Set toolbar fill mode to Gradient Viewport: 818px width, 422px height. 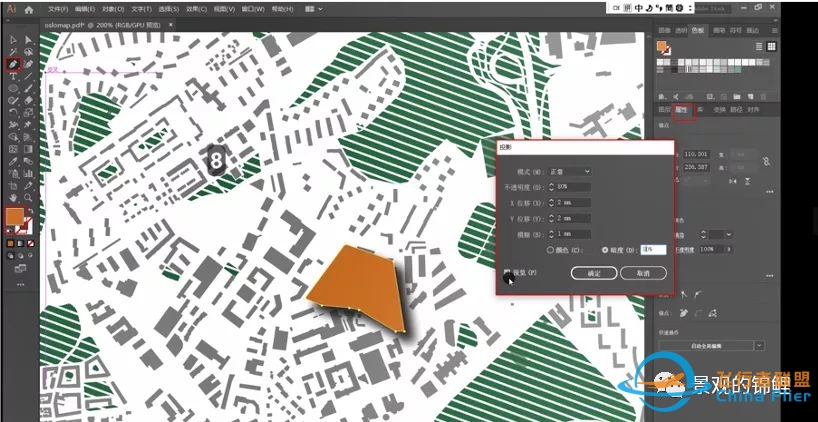(20, 244)
